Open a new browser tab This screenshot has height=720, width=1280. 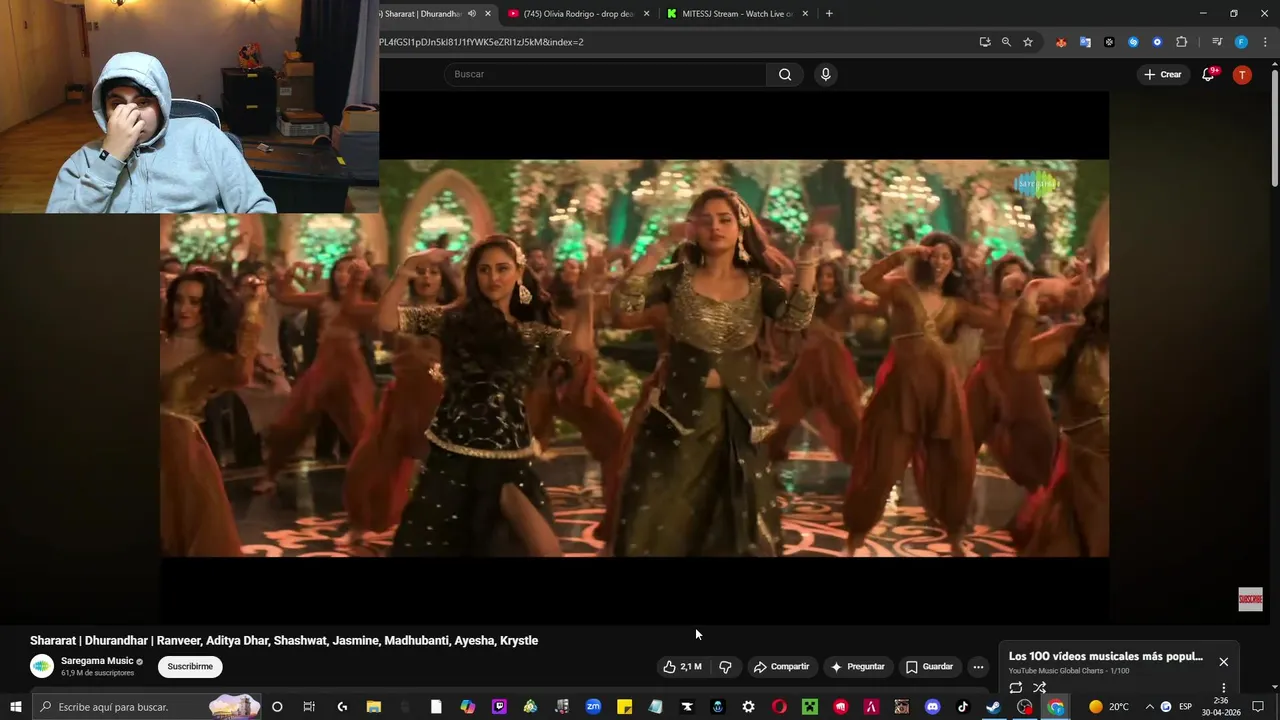pos(829,14)
